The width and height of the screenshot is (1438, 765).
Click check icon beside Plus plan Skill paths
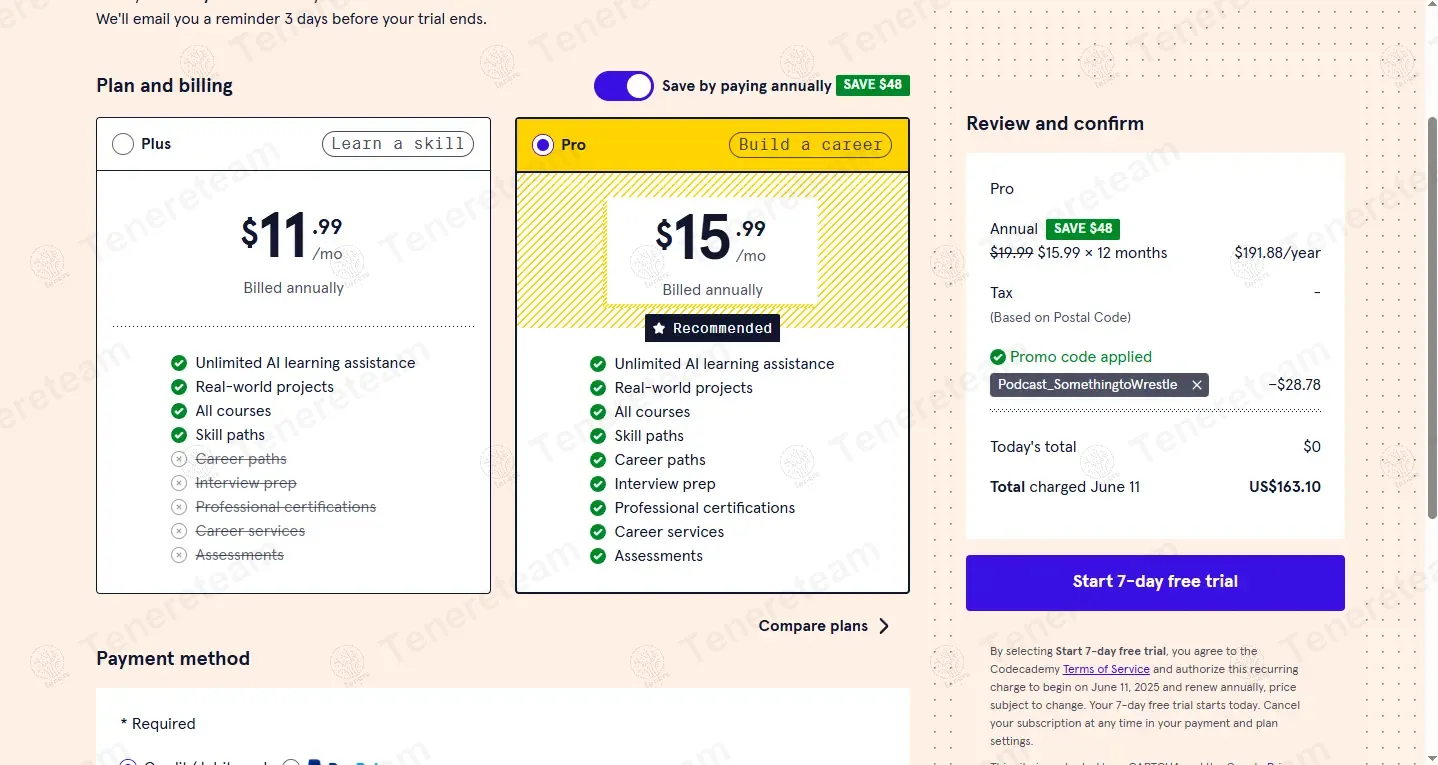[179, 435]
